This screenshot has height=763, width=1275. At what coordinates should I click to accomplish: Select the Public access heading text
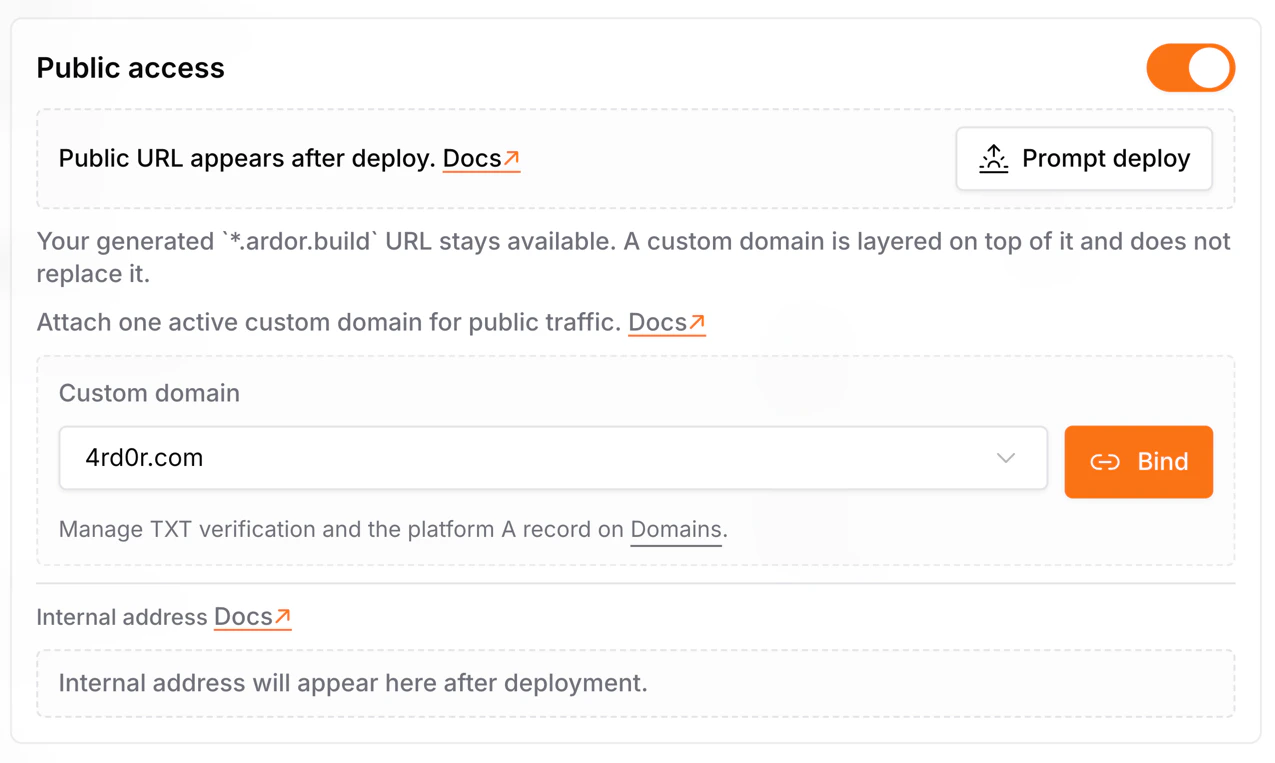(131, 68)
